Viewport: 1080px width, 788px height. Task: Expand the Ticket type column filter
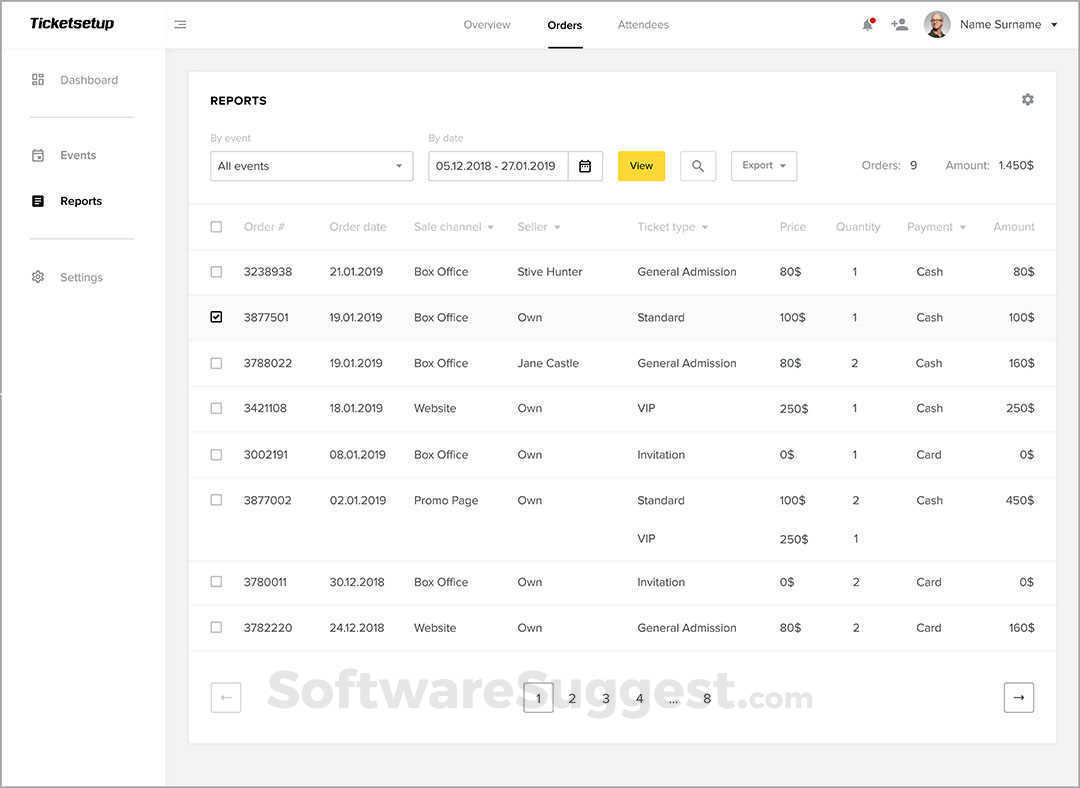(x=705, y=227)
